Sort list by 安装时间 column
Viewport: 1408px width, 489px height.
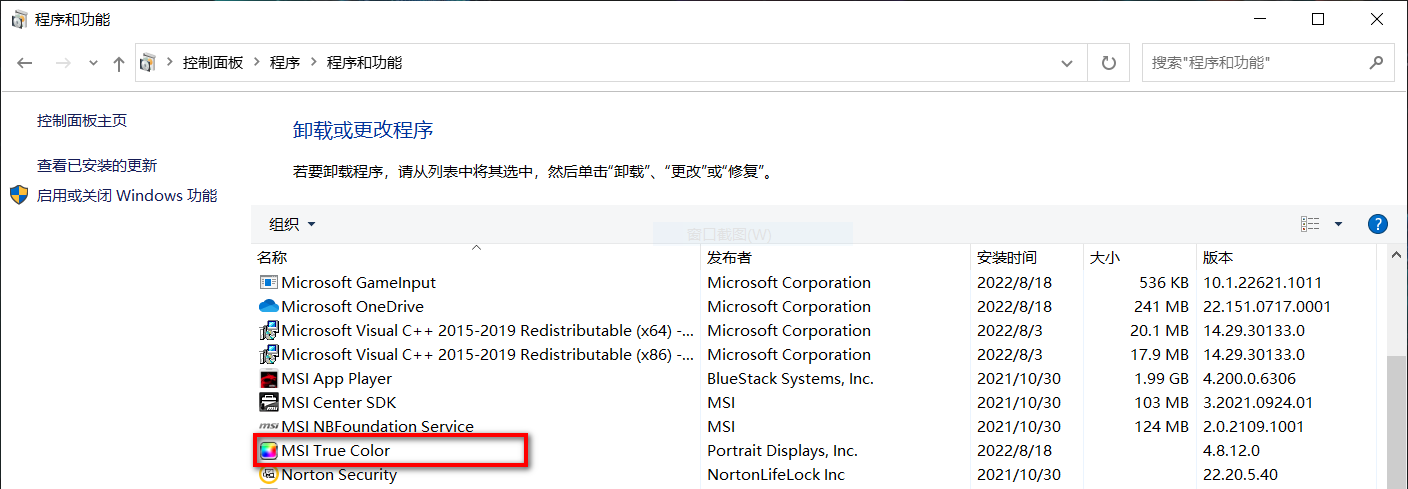point(1006,258)
